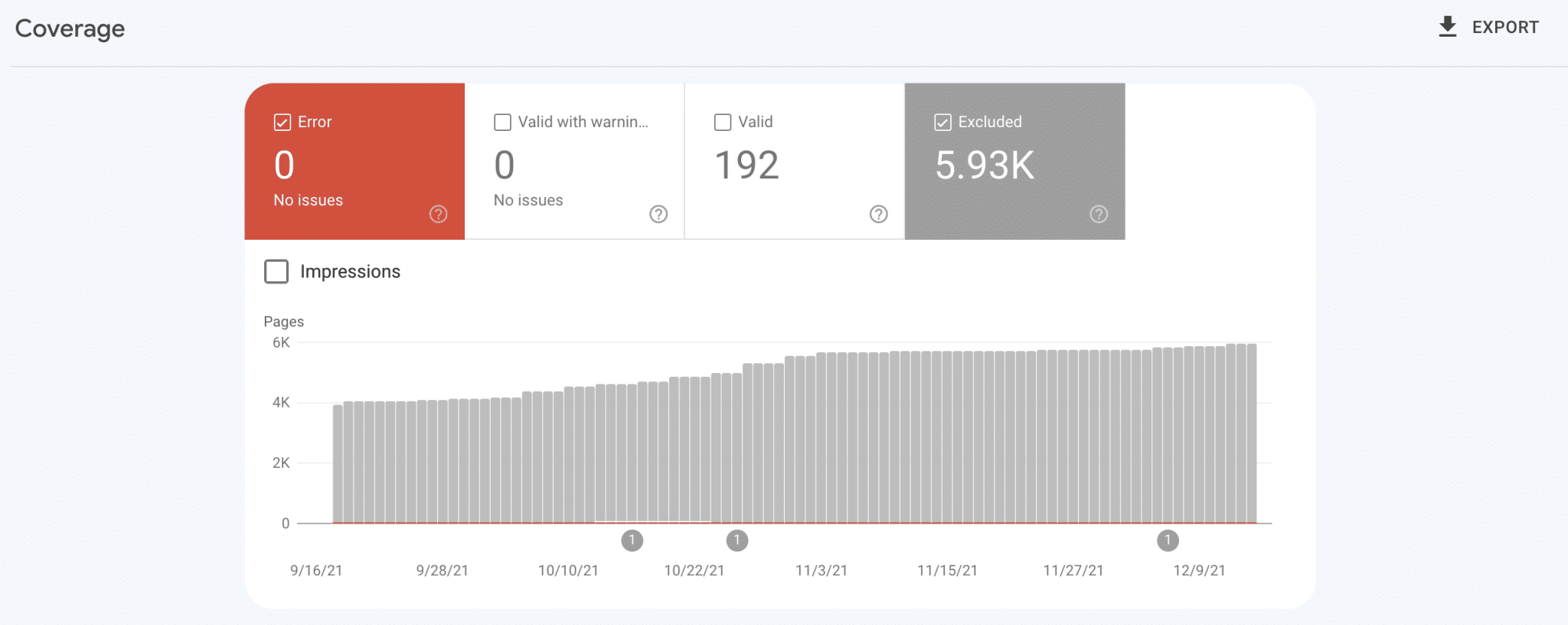The height and width of the screenshot is (625, 1568).
Task: Enable the Impressions checkbox
Action: 276,272
